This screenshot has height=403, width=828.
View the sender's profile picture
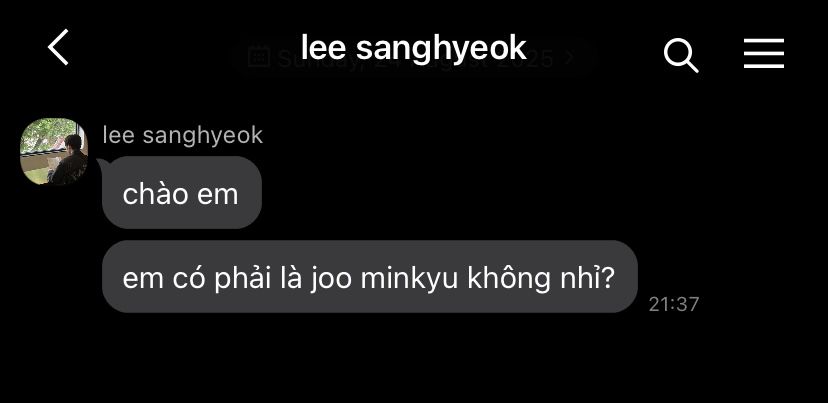point(54,152)
